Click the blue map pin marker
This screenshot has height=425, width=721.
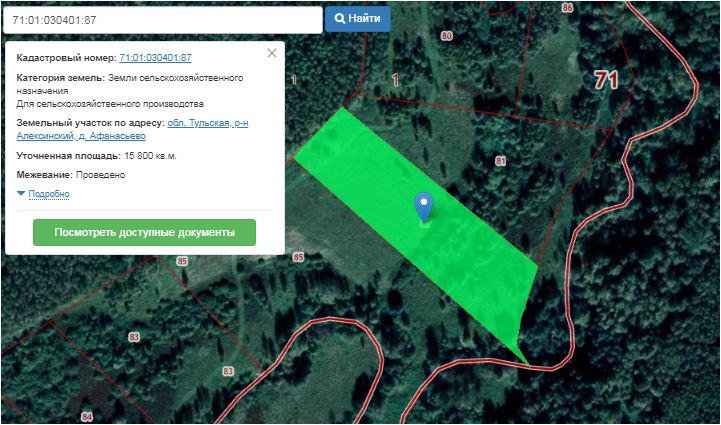(x=423, y=207)
